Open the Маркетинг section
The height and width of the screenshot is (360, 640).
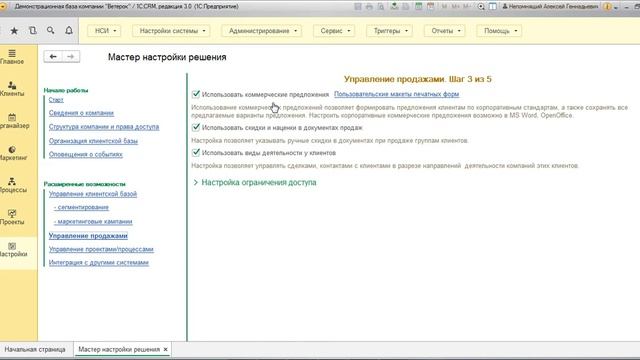pos(12,153)
